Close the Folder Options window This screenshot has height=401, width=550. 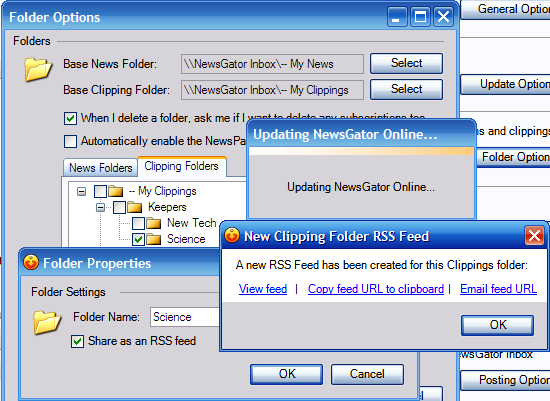click(x=443, y=16)
